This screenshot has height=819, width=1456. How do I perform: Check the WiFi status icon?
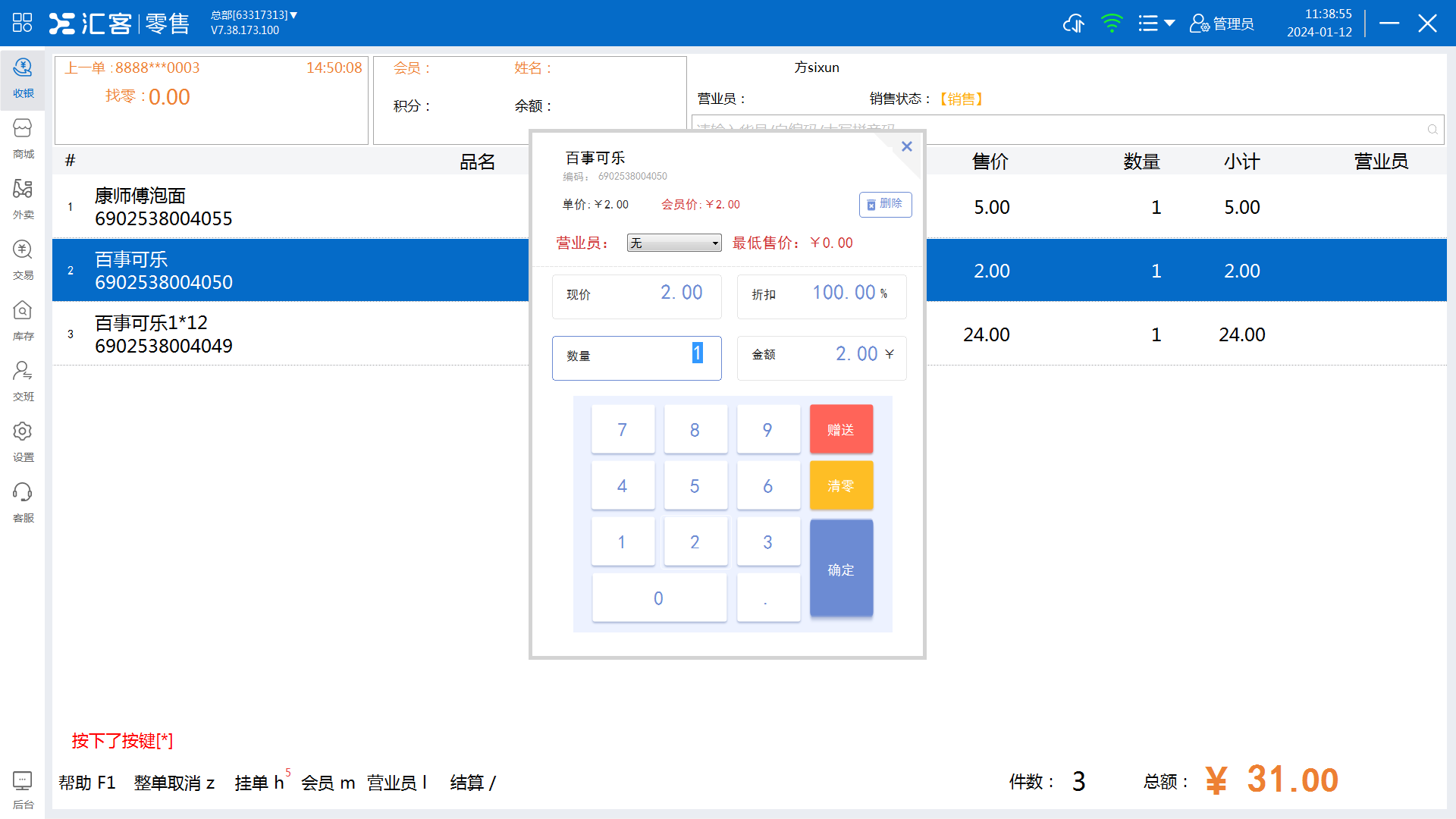pos(1112,24)
